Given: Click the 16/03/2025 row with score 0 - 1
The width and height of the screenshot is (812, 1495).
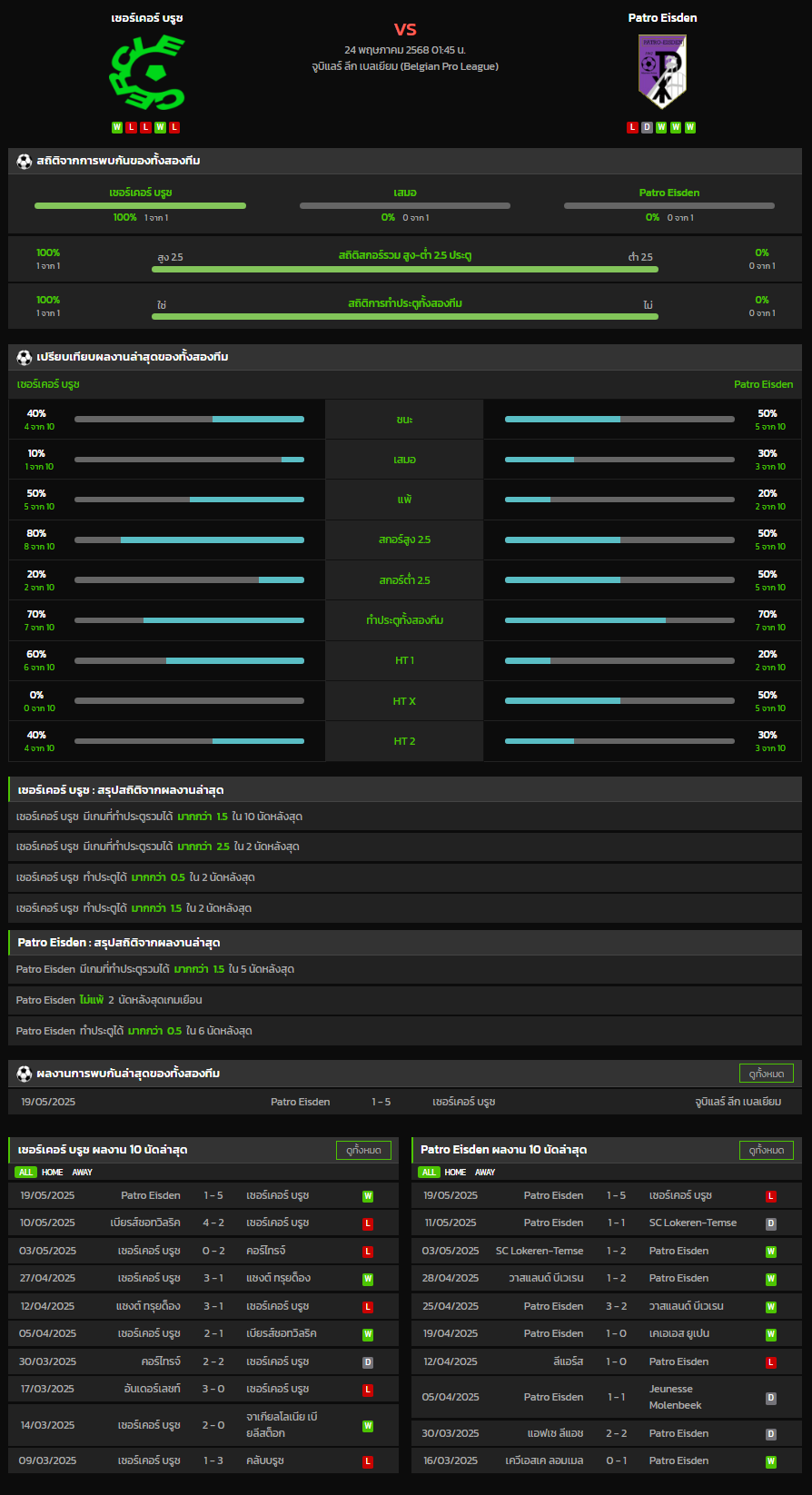Looking at the screenshot, I should 607,1461.
